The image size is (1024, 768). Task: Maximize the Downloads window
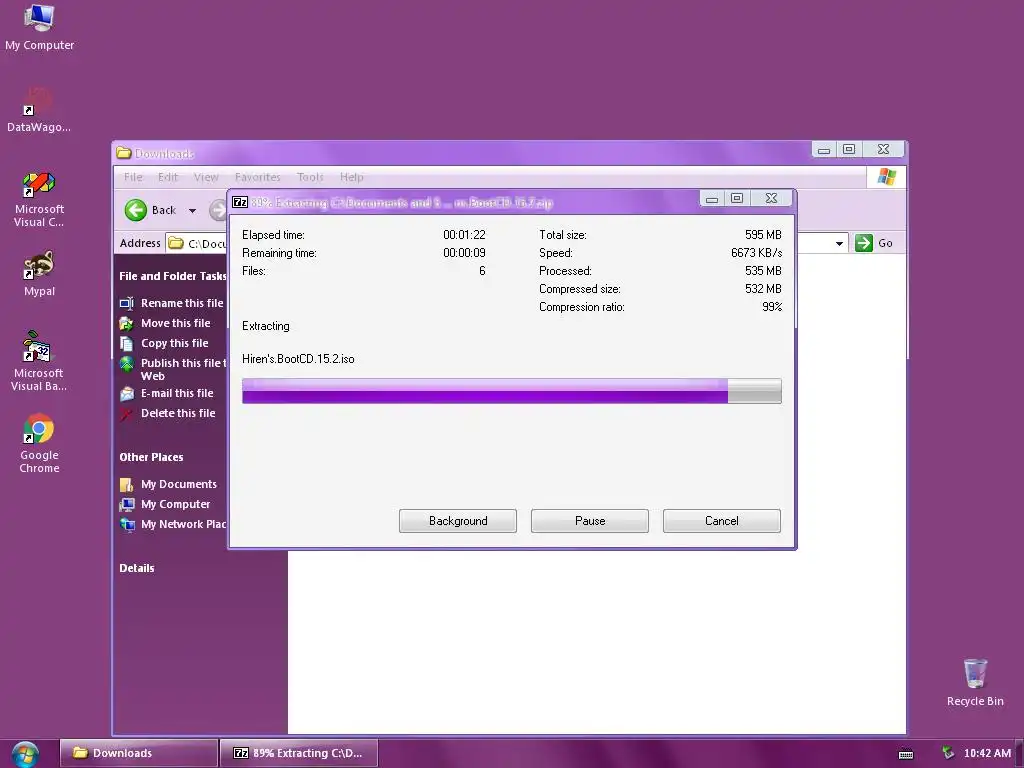point(849,150)
